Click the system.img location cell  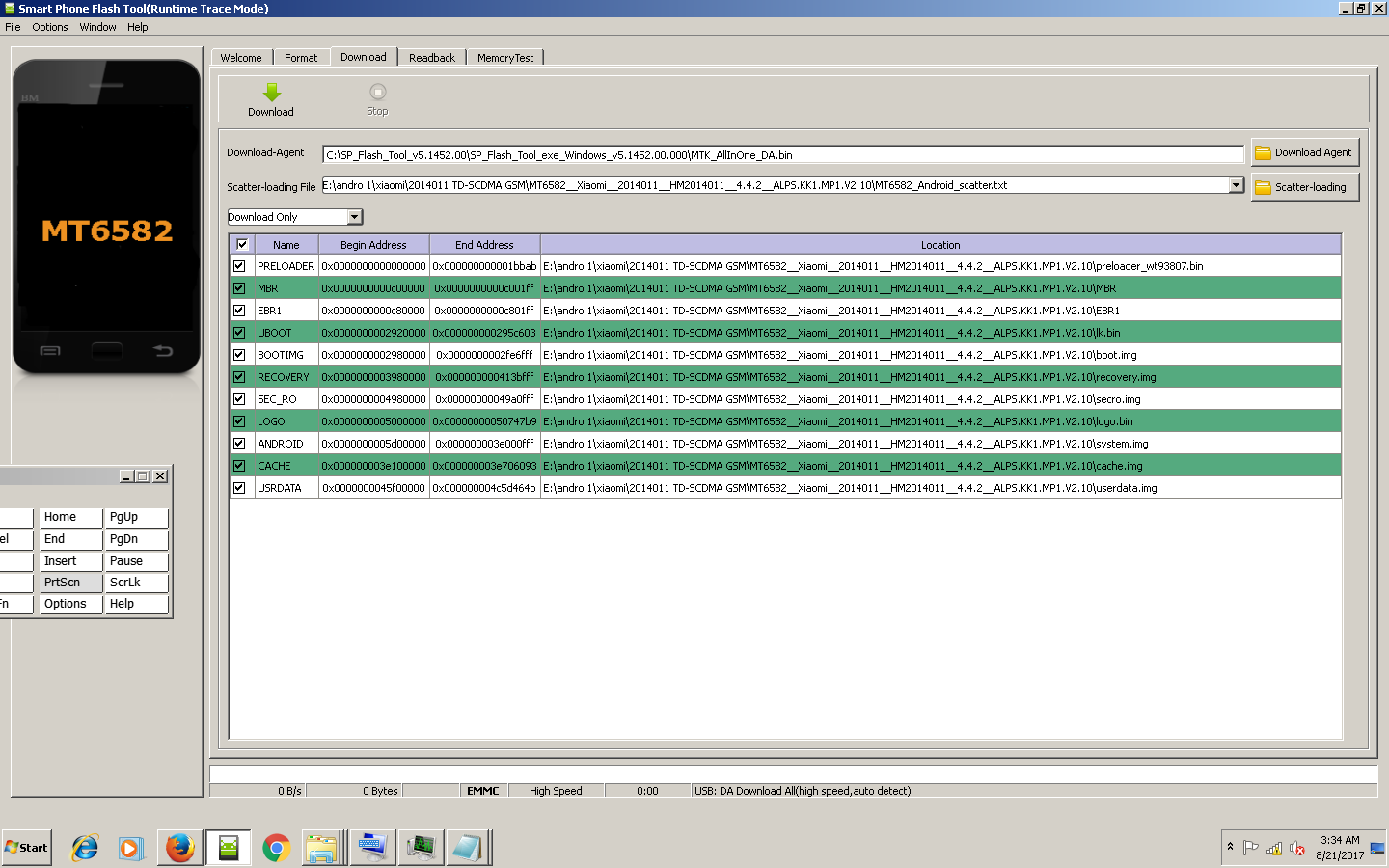pos(940,444)
